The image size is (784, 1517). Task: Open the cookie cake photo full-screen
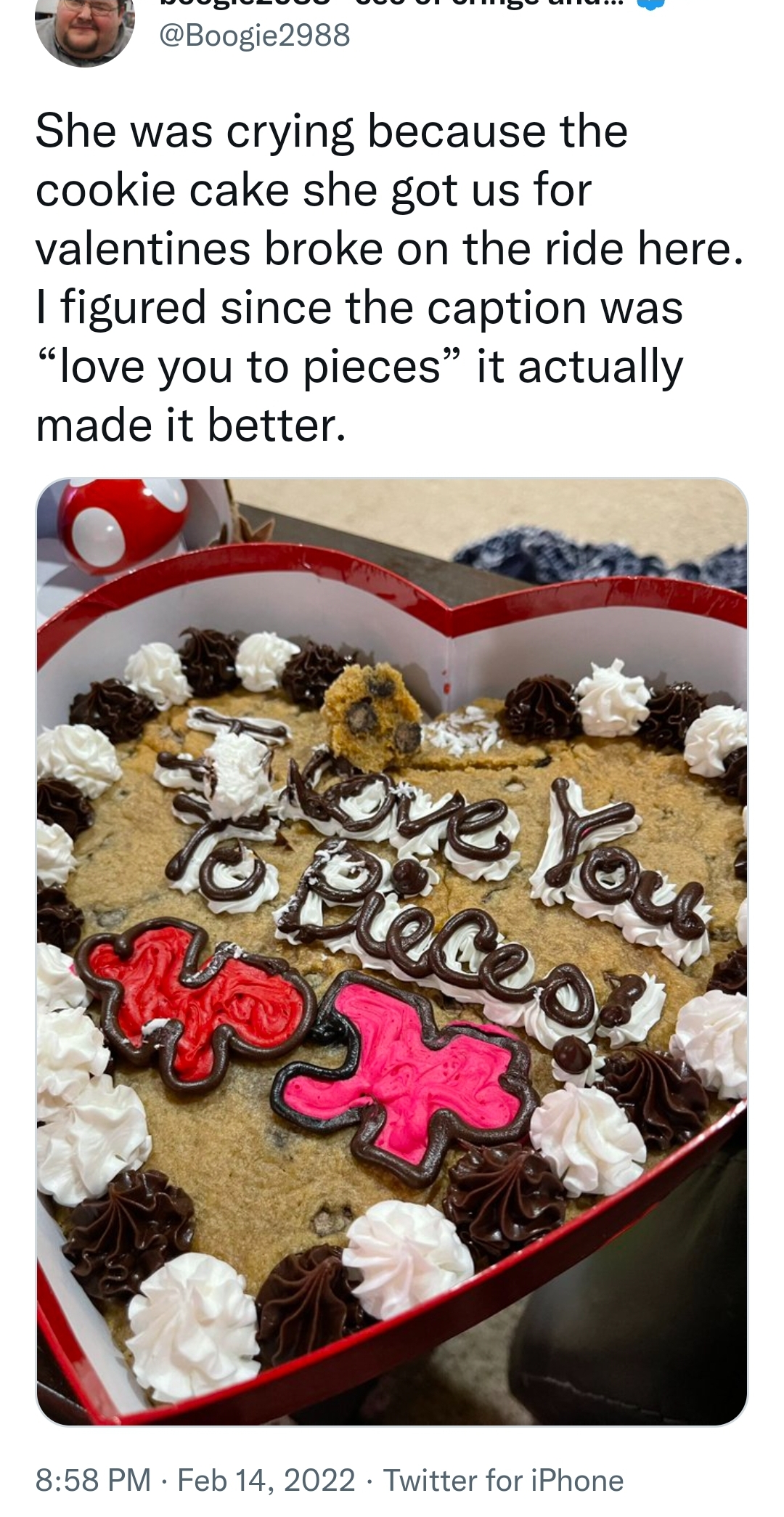point(392,952)
